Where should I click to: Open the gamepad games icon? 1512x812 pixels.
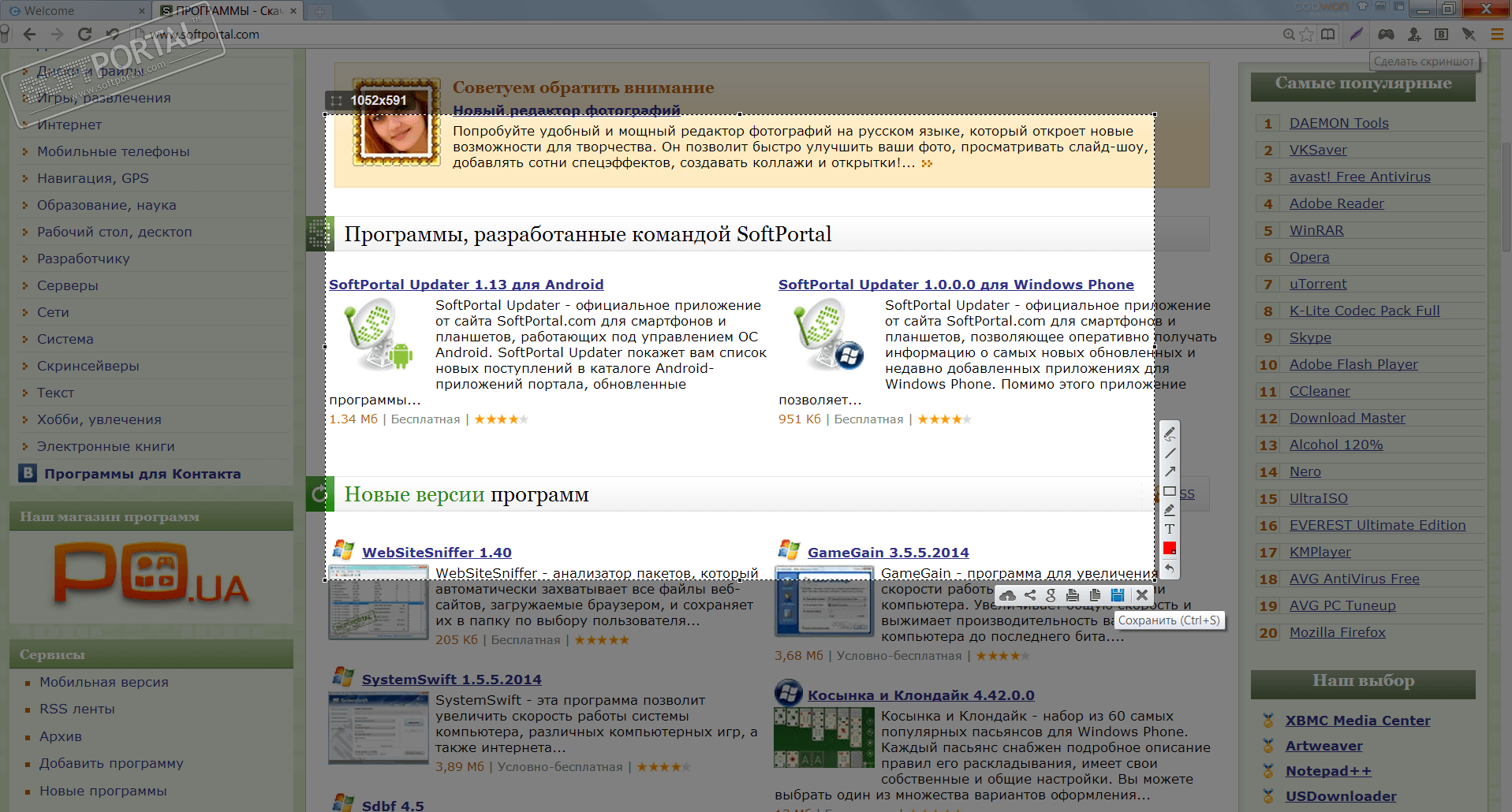point(1386,34)
